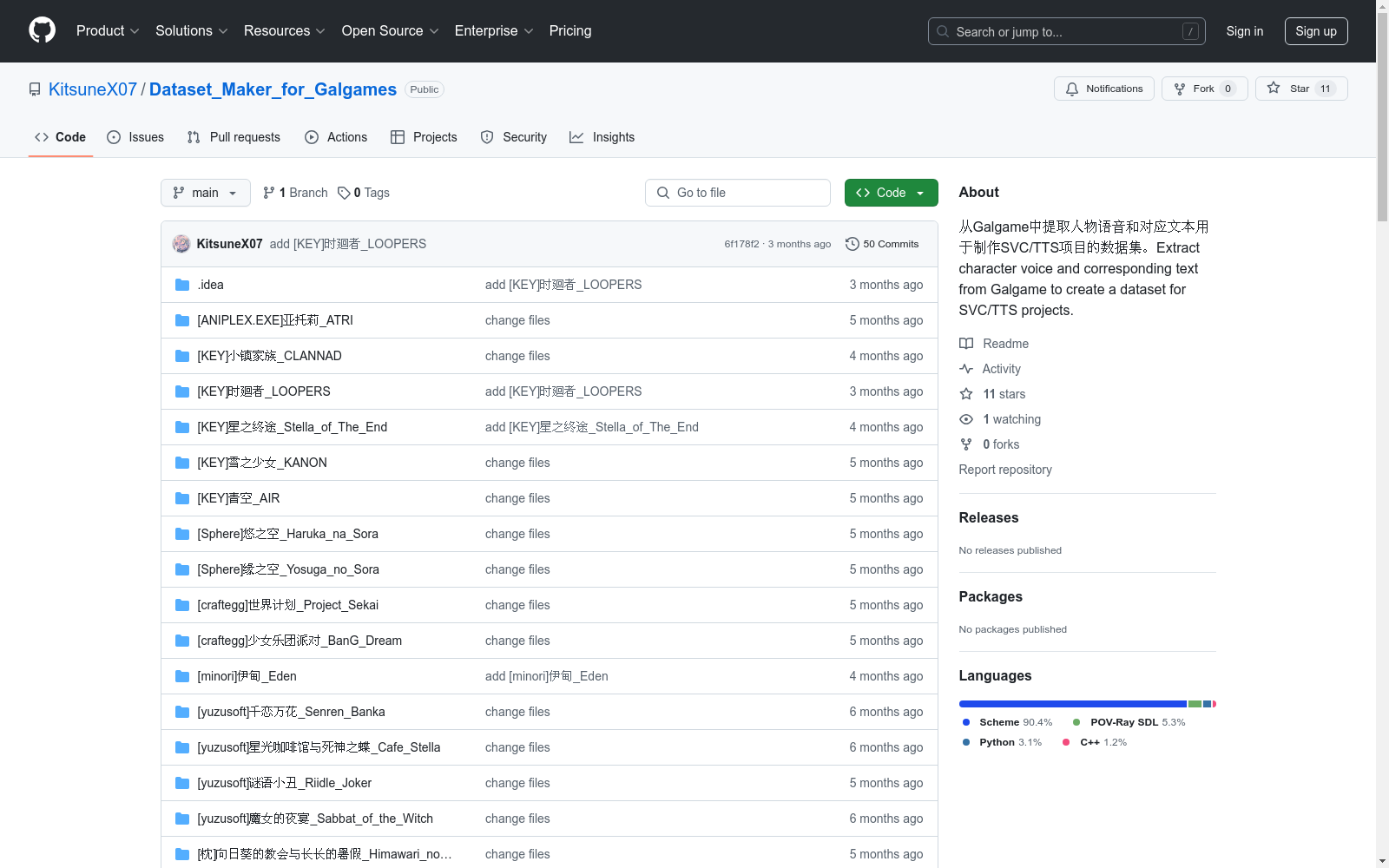This screenshot has width=1389, height=868.
Task: Open the _Riidle_Joker folder
Action: click(284, 783)
